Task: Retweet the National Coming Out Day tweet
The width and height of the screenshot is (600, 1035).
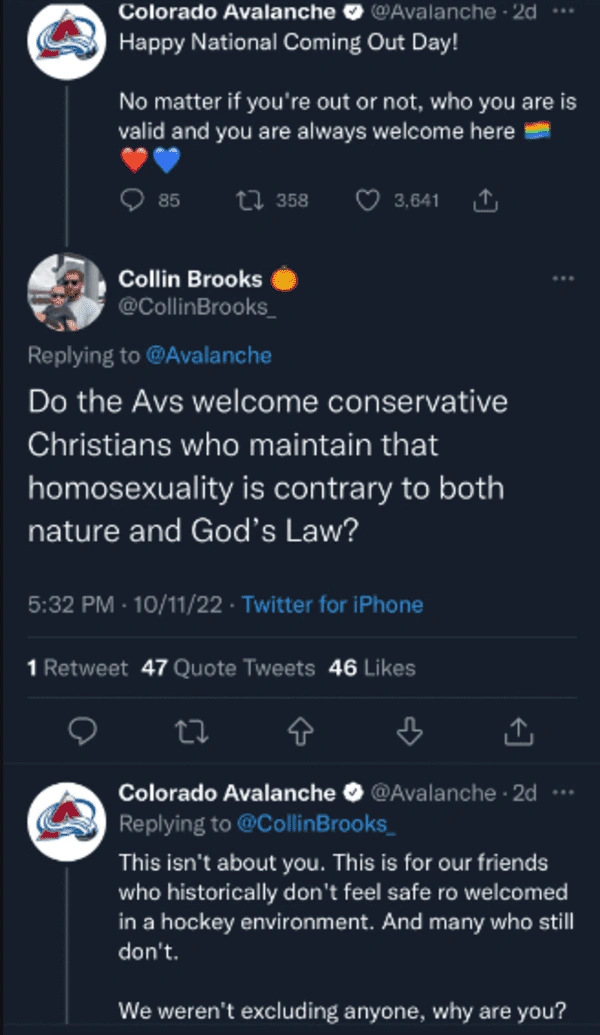Action: (x=244, y=201)
